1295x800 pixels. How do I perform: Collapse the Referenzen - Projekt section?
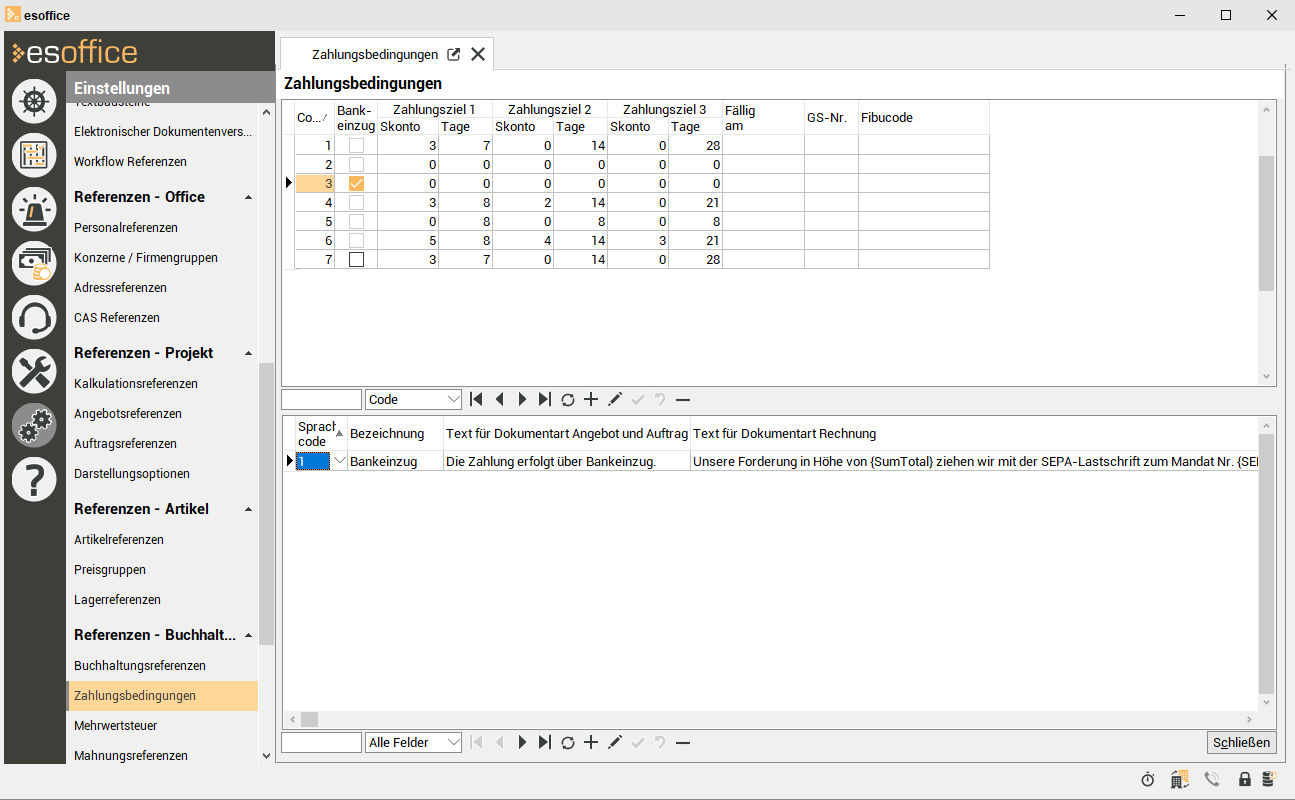point(249,353)
